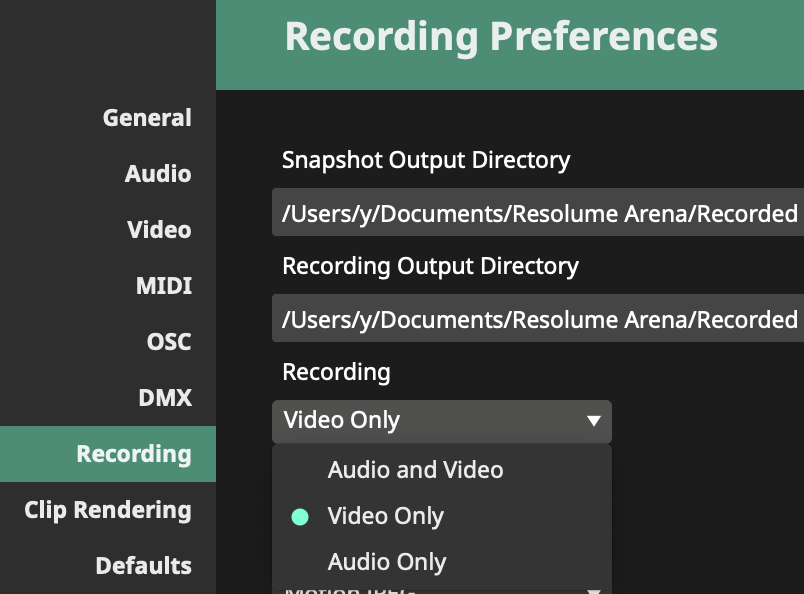Open the Defaults preferences section
This screenshot has width=804, height=594.
(143, 566)
